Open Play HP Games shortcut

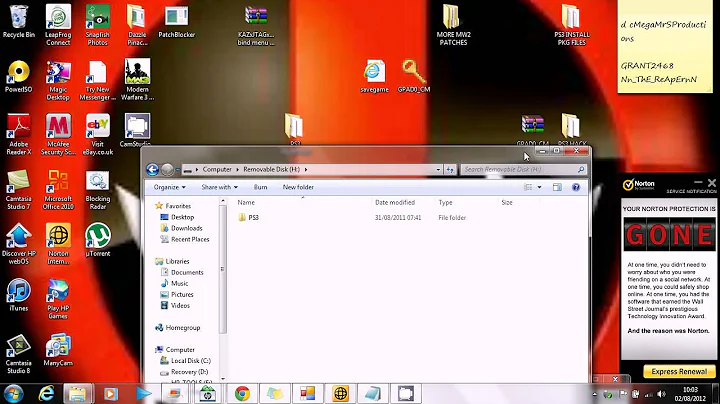click(x=58, y=298)
